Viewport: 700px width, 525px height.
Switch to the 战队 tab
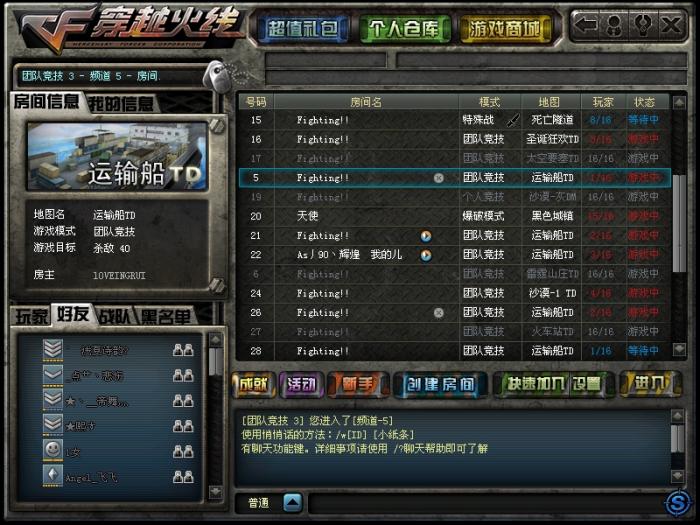coord(115,317)
